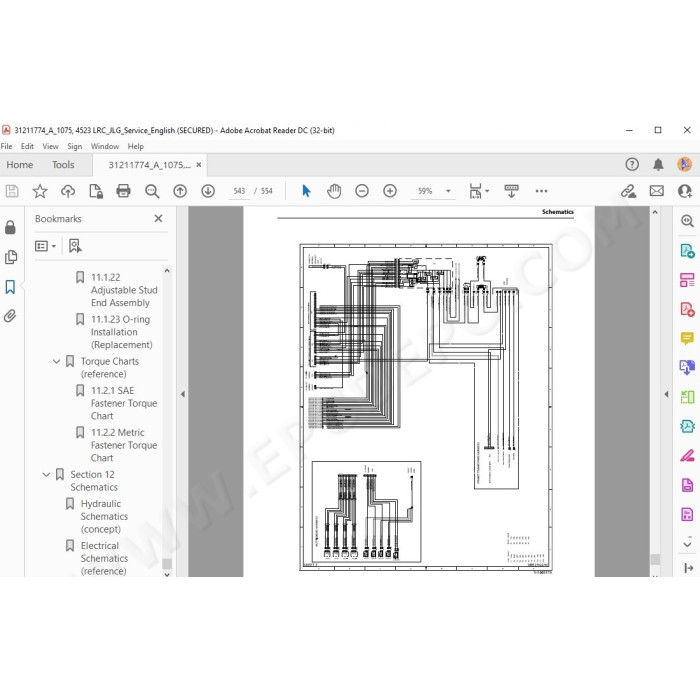Open notifications bell
Image resolution: width=700 pixels, height=700 pixels.
[x=658, y=164]
